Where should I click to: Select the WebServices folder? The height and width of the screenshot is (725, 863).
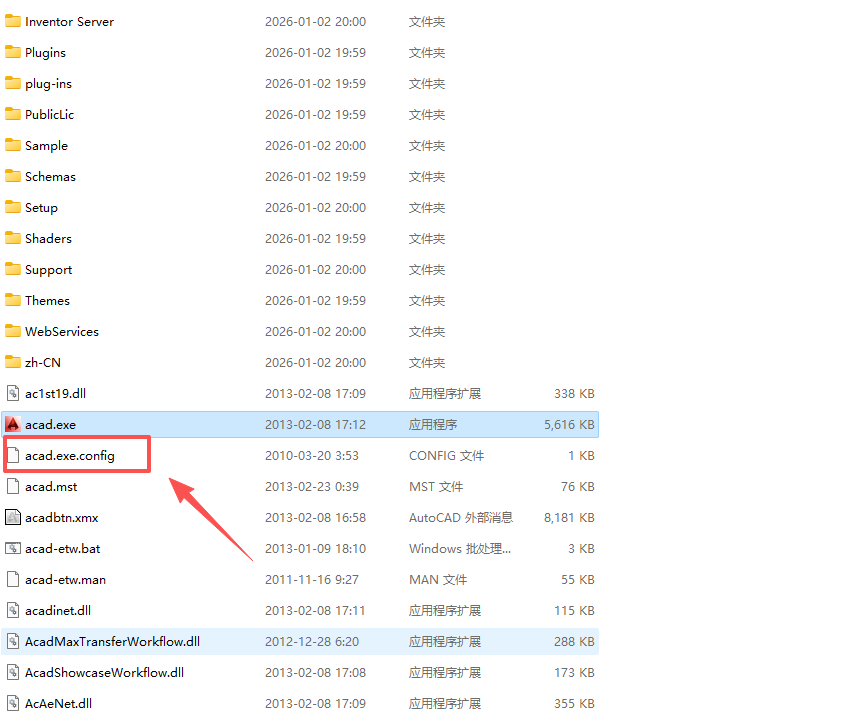(61, 331)
